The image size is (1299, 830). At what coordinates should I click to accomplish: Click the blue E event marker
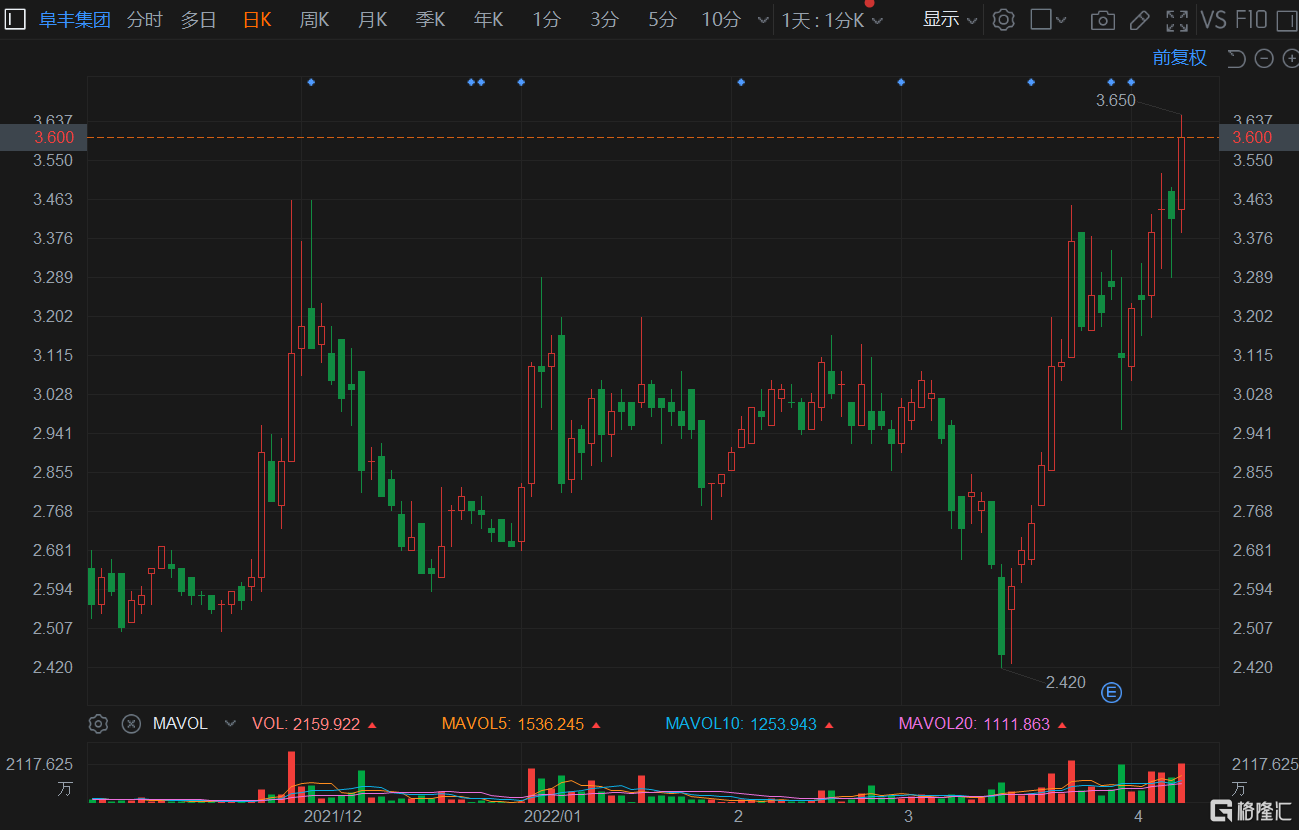click(x=1111, y=692)
